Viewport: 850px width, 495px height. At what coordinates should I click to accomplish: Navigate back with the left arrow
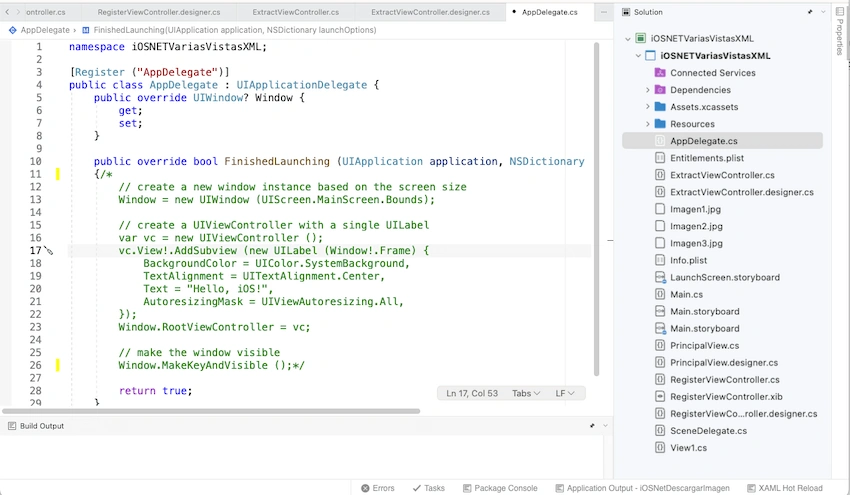(7, 11)
